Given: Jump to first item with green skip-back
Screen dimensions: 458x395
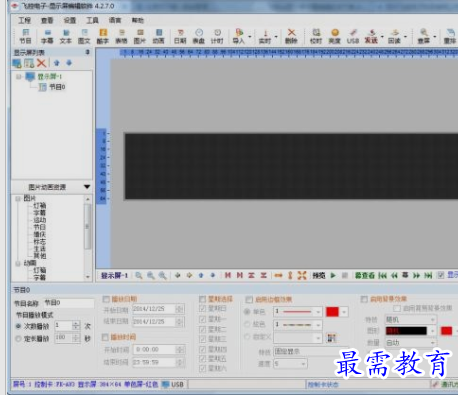Looking at the screenshot, I should pyautogui.click(x=383, y=275).
